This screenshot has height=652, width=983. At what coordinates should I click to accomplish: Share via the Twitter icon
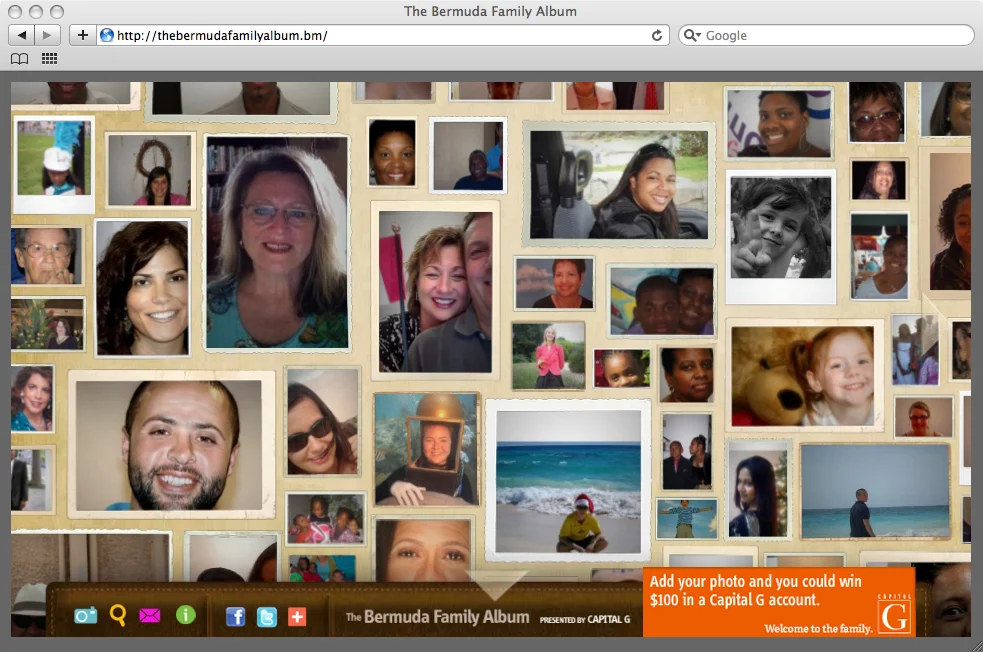(x=266, y=617)
